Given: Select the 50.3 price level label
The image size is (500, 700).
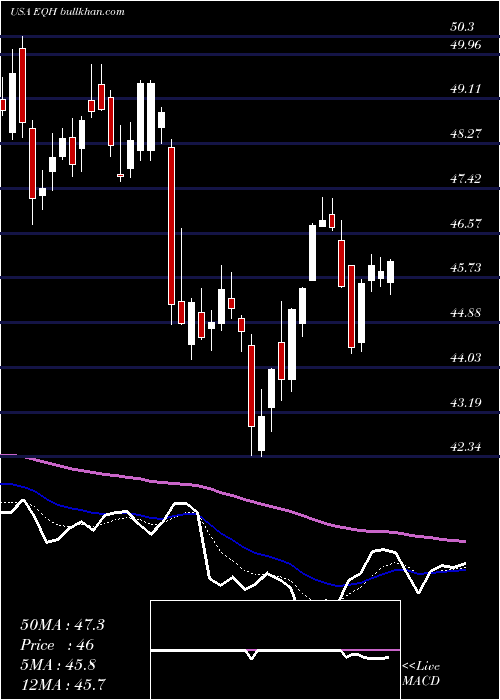Looking at the screenshot, I should (x=462, y=27).
